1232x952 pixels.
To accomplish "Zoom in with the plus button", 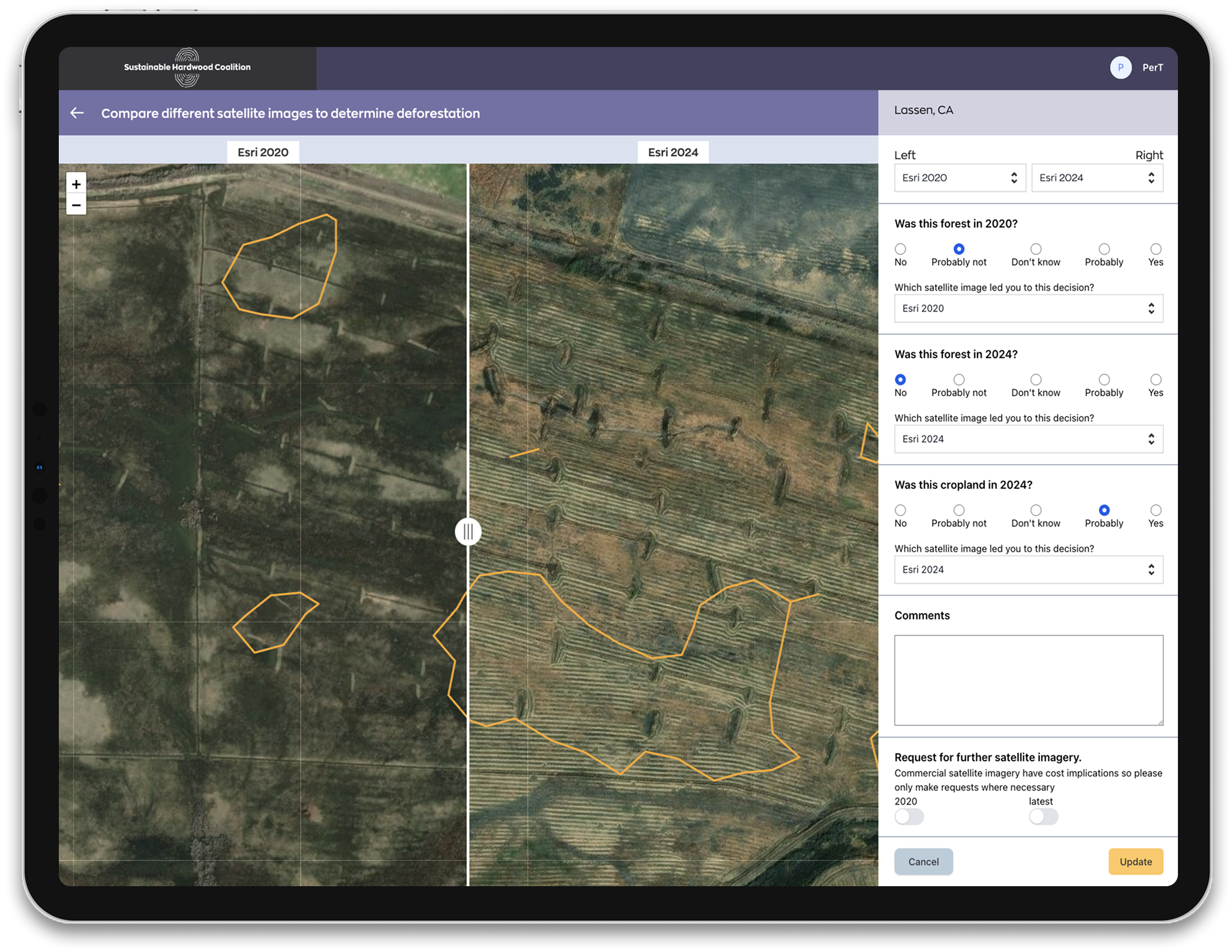I will tap(76, 184).
